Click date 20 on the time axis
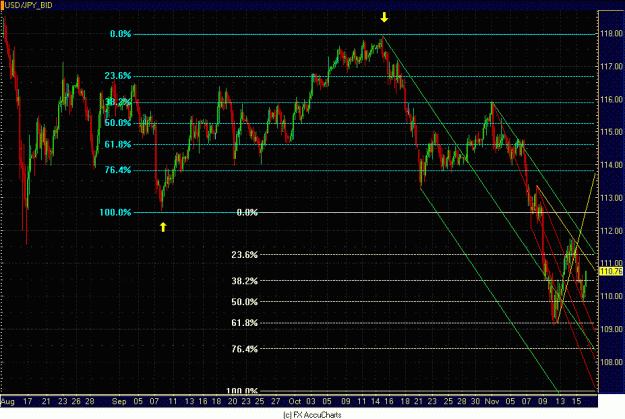 tap(232, 401)
